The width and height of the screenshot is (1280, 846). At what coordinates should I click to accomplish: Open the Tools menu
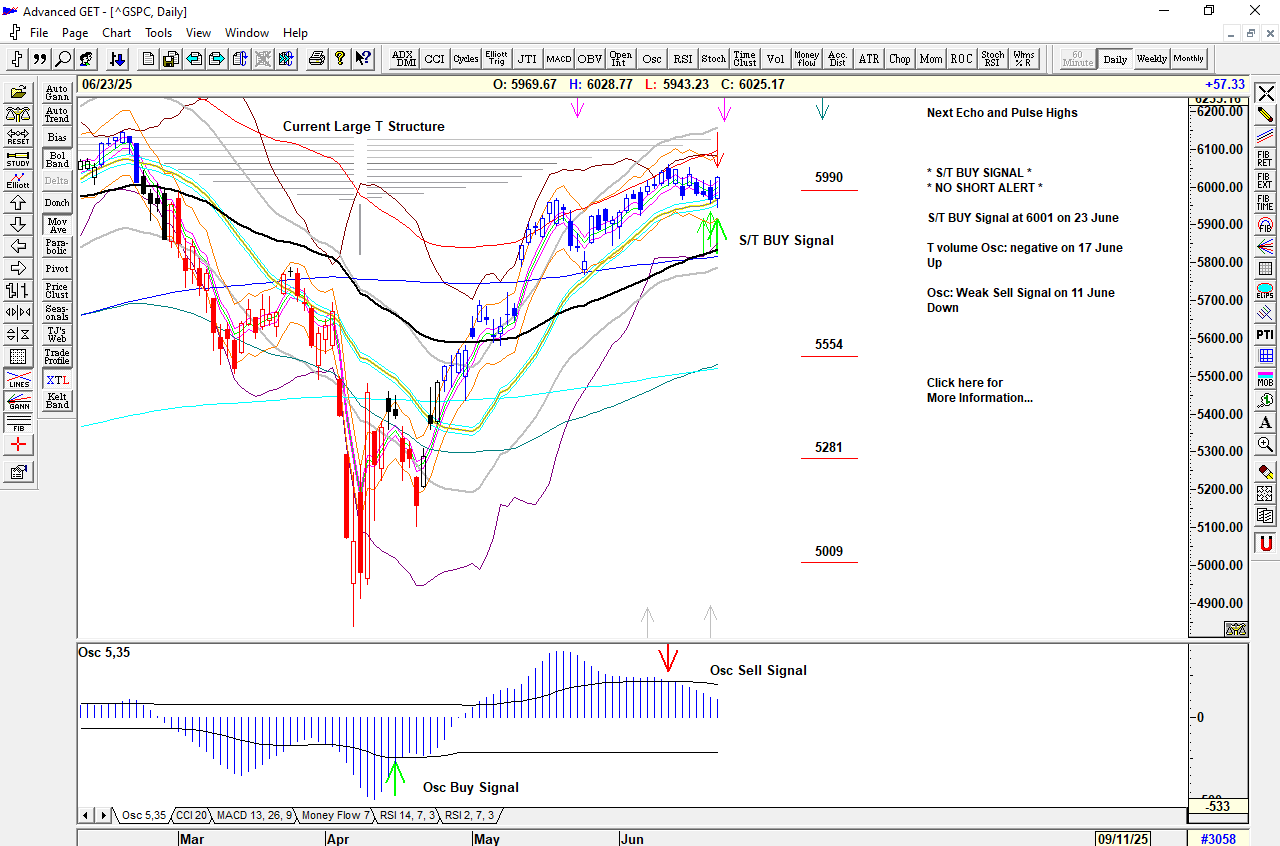click(158, 33)
